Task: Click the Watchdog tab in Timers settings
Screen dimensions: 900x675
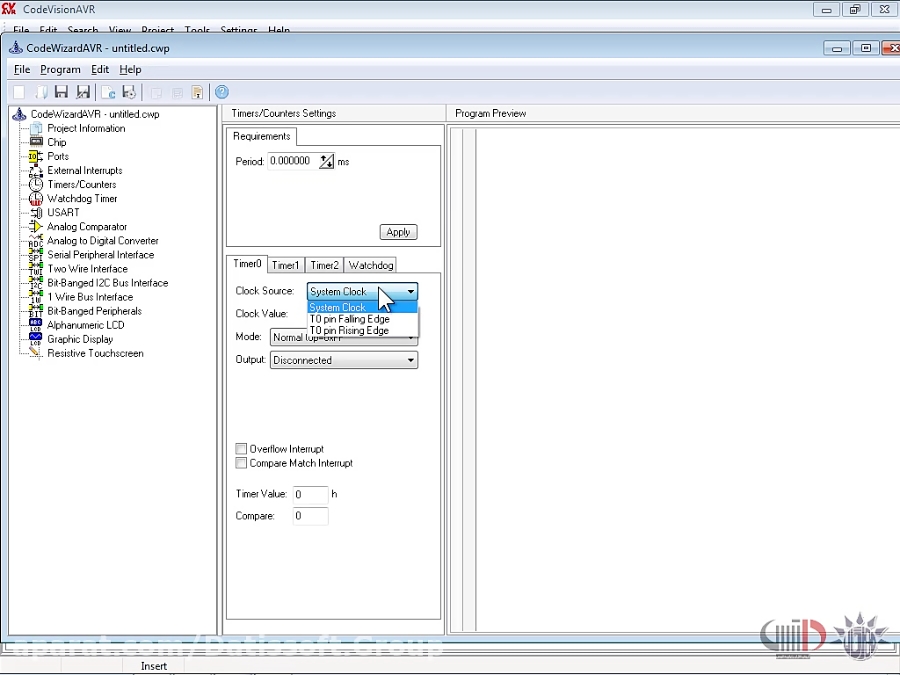Action: (x=370, y=264)
